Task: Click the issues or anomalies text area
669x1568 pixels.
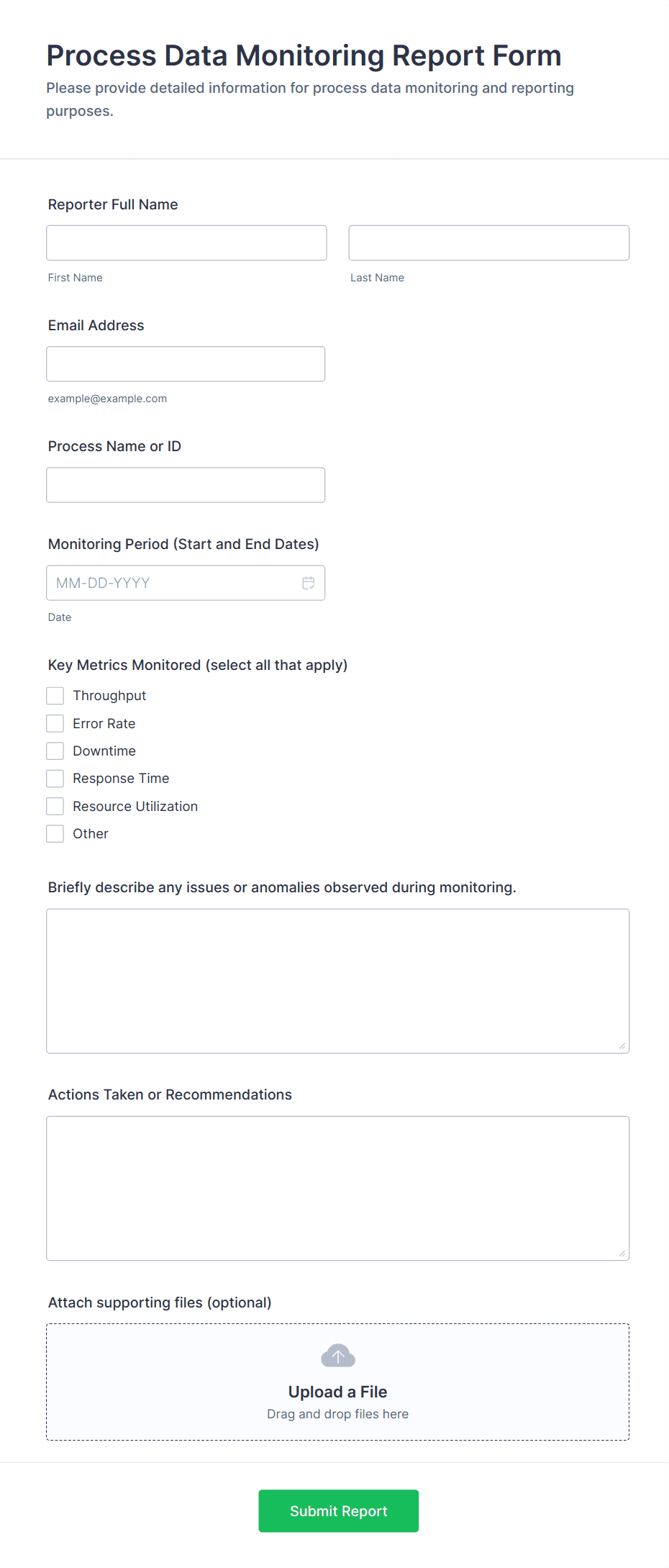Action: point(337,979)
